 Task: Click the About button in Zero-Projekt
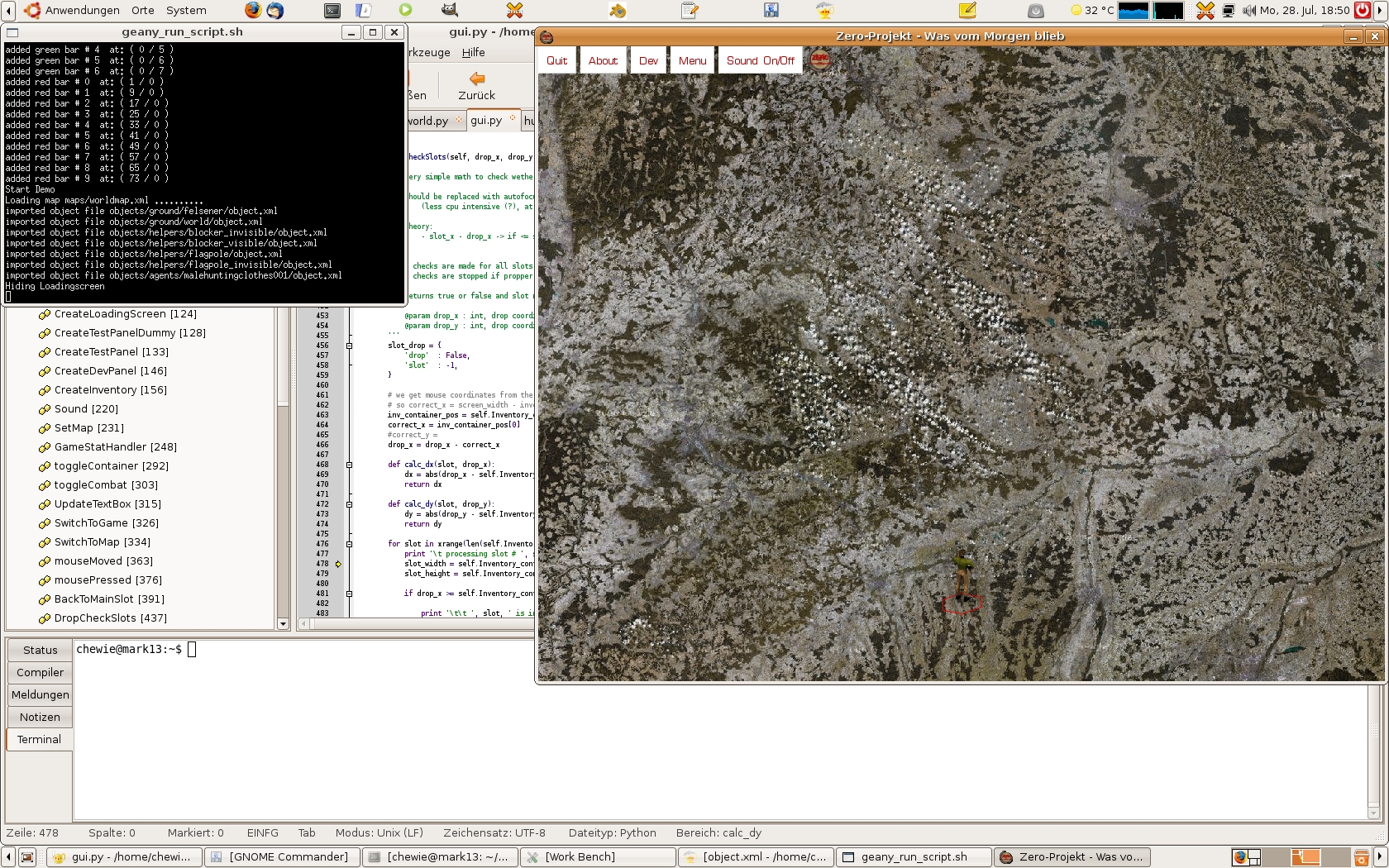[603, 60]
